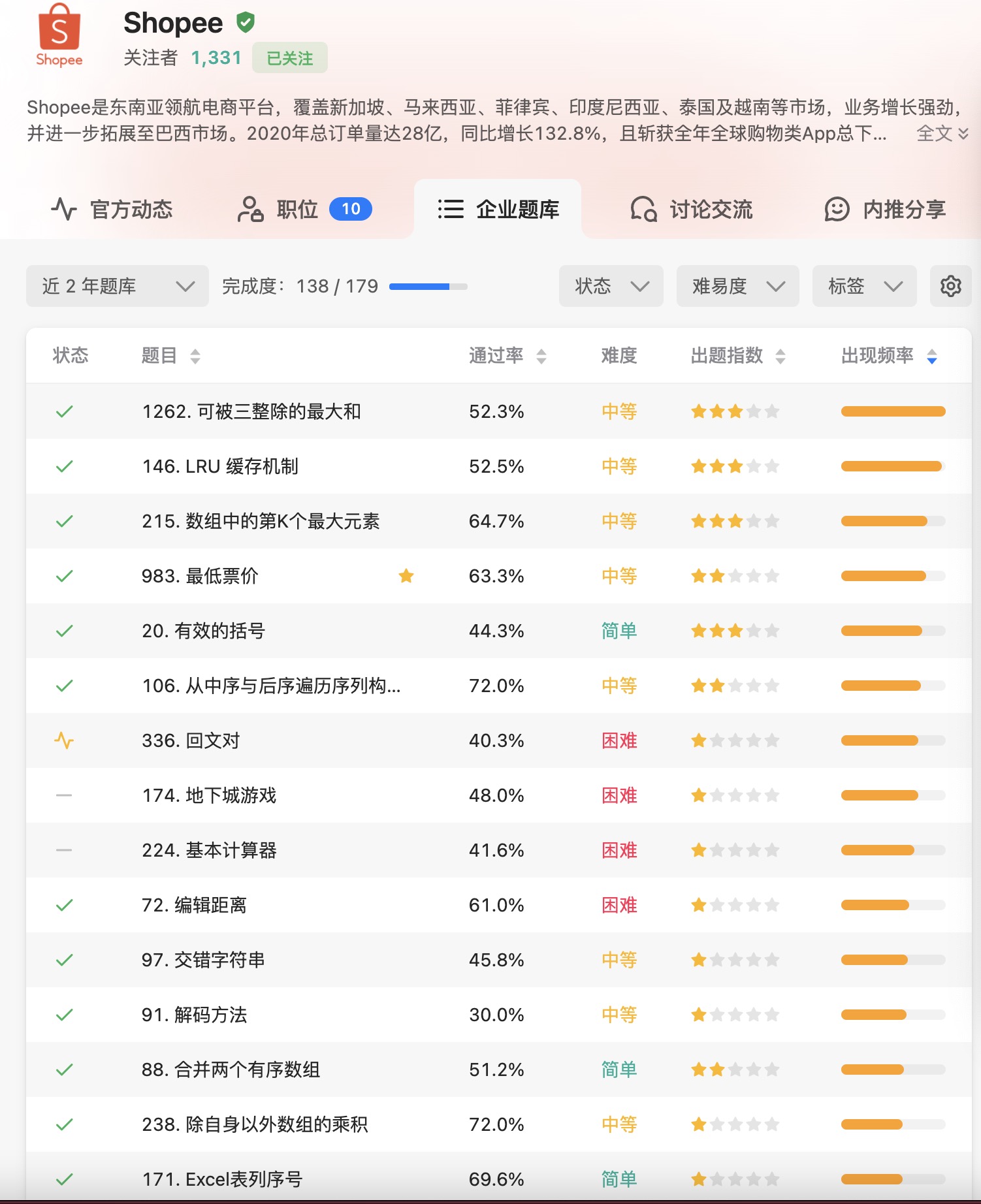
Task: Open the question list settings gear
Action: click(950, 286)
